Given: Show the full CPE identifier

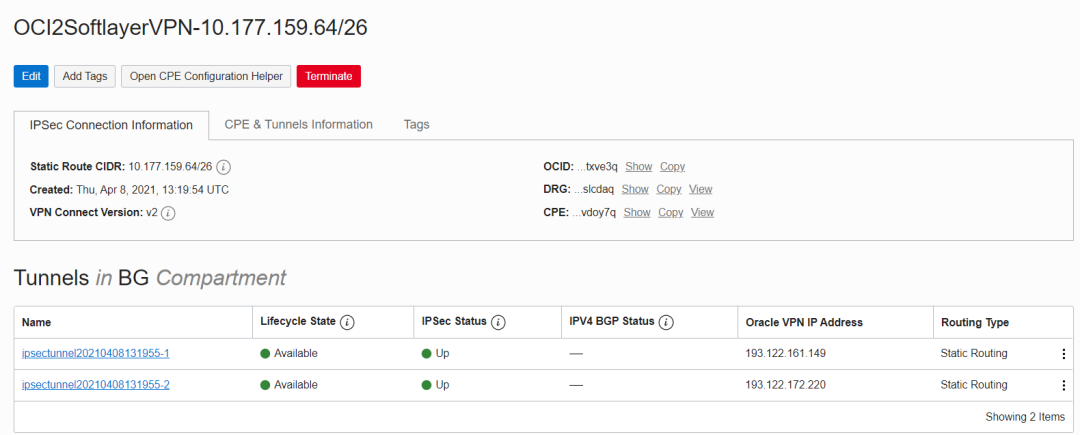Looking at the screenshot, I should click(x=637, y=213).
